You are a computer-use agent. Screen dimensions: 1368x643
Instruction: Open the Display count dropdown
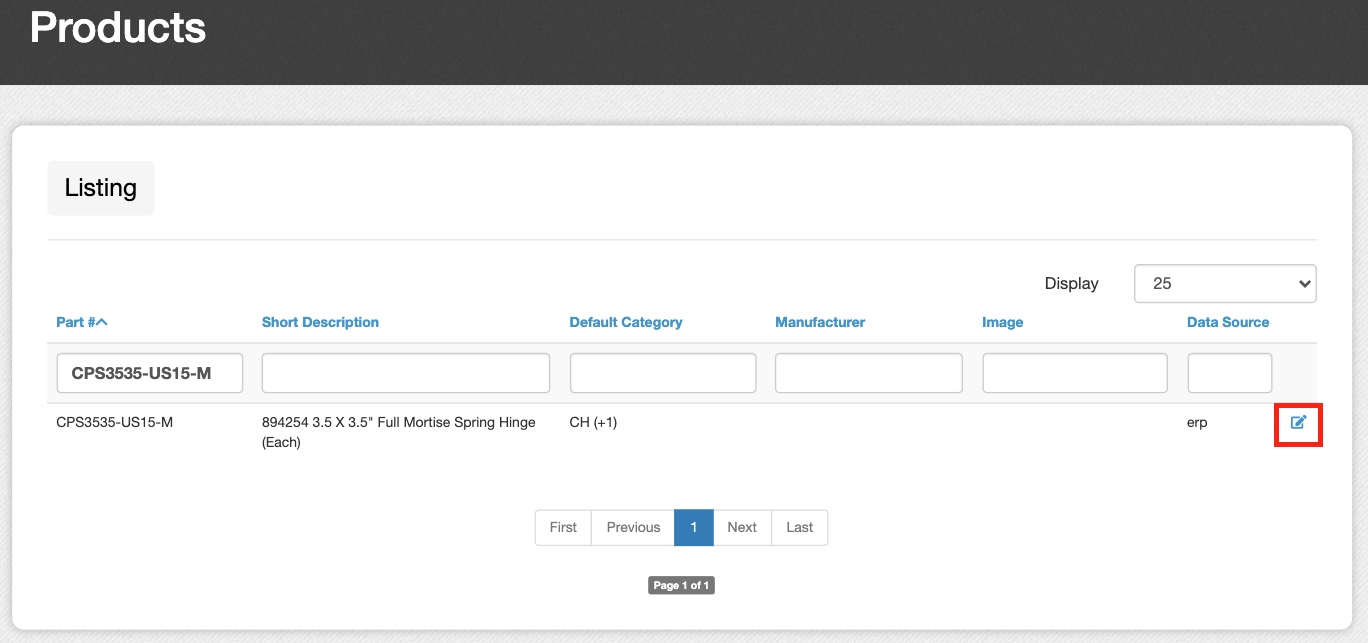1224,284
